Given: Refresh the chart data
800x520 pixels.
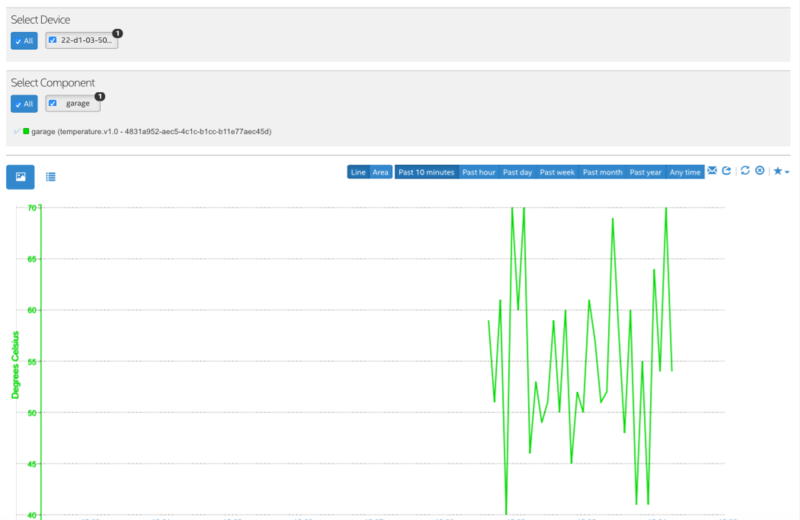Looking at the screenshot, I should pos(745,170).
